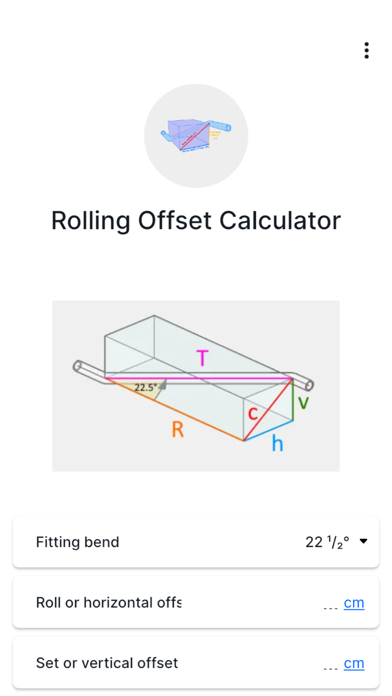Click the blue h horizontal offset label

click(277, 443)
